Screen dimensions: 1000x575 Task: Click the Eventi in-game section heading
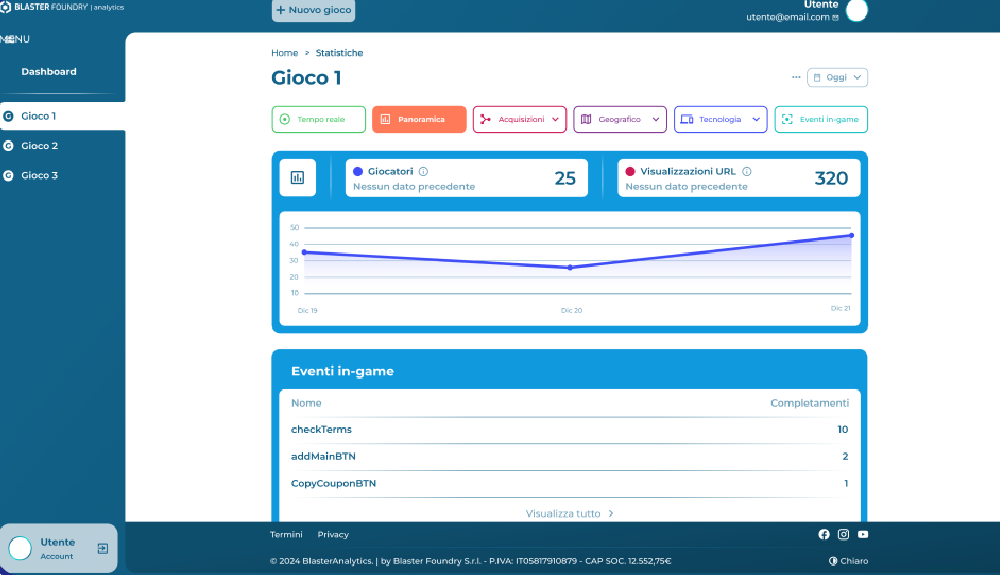click(342, 371)
